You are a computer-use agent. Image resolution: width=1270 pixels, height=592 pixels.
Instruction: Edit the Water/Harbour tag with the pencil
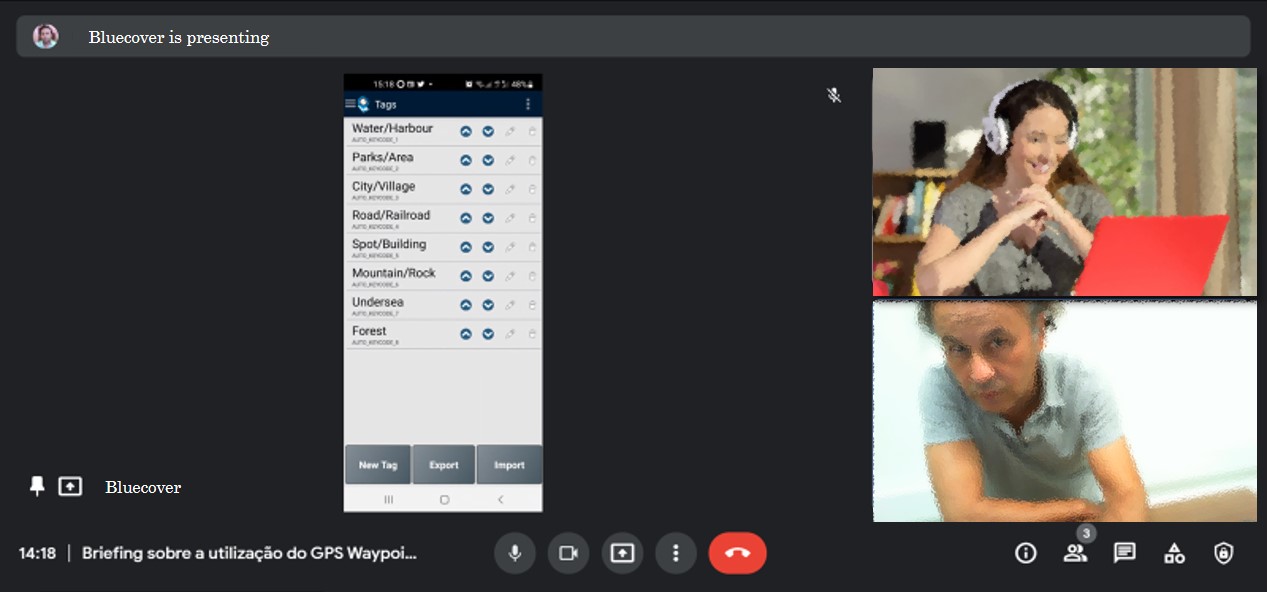(x=510, y=131)
